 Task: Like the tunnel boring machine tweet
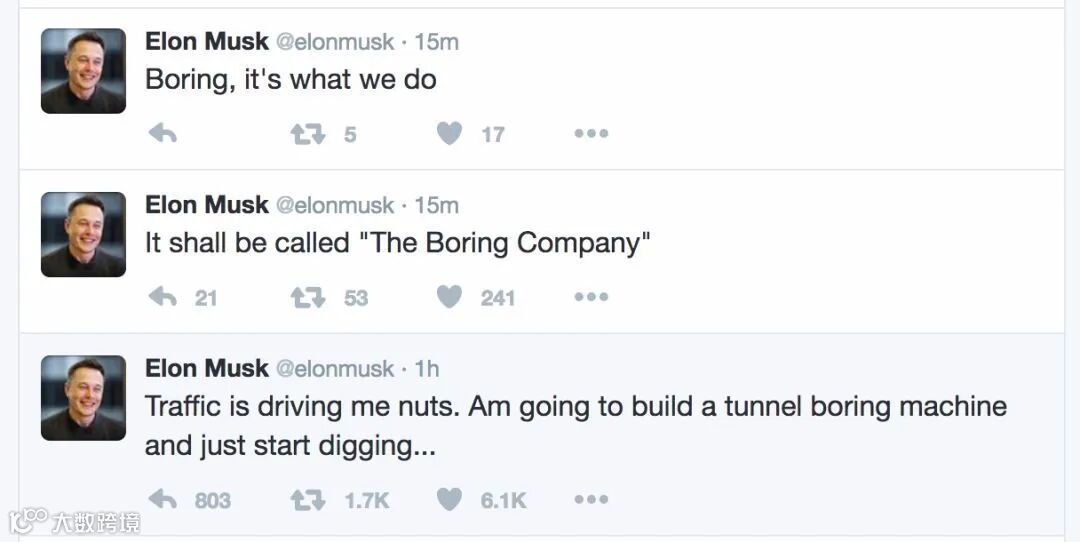(450, 499)
